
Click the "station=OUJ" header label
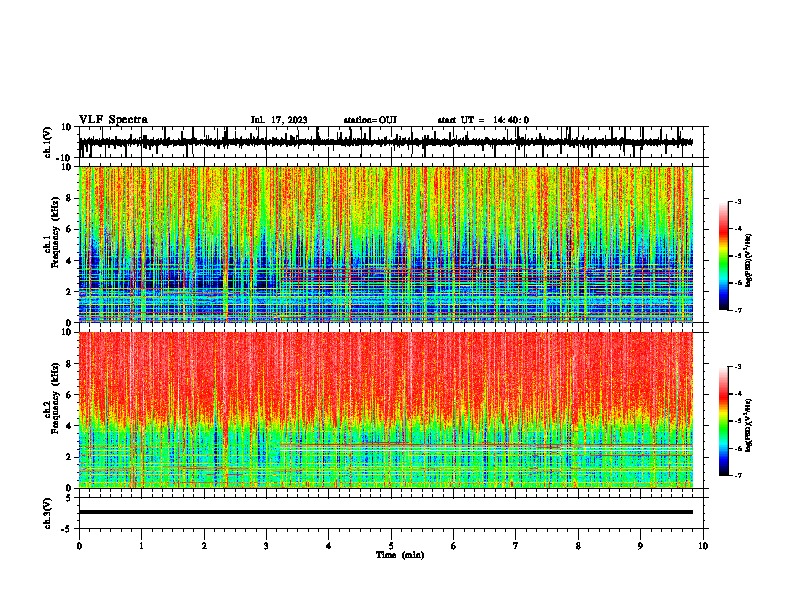(x=370, y=120)
